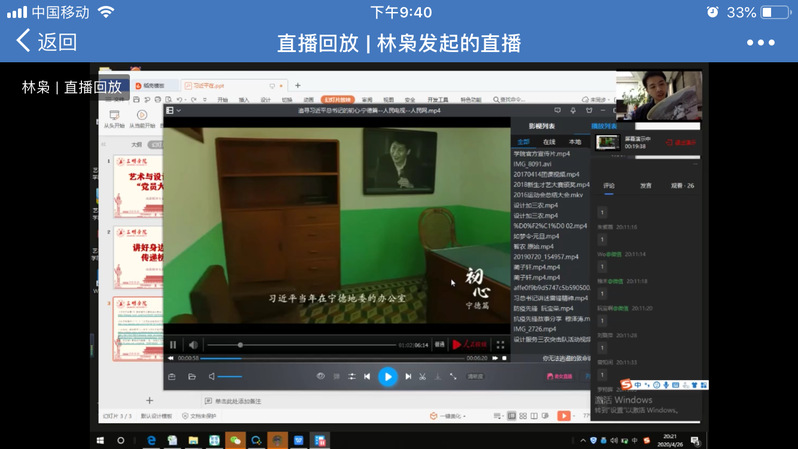
Task: Open the 开发工具 ribbon tab
Action: point(438,100)
